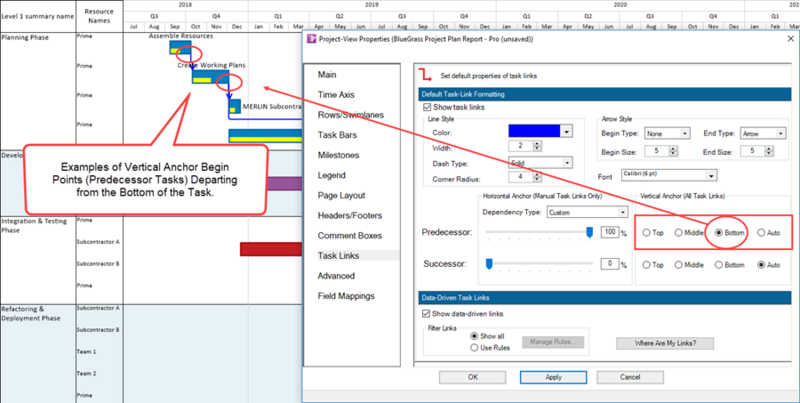Open the Page Layout tab
800x403 pixels.
341,195
